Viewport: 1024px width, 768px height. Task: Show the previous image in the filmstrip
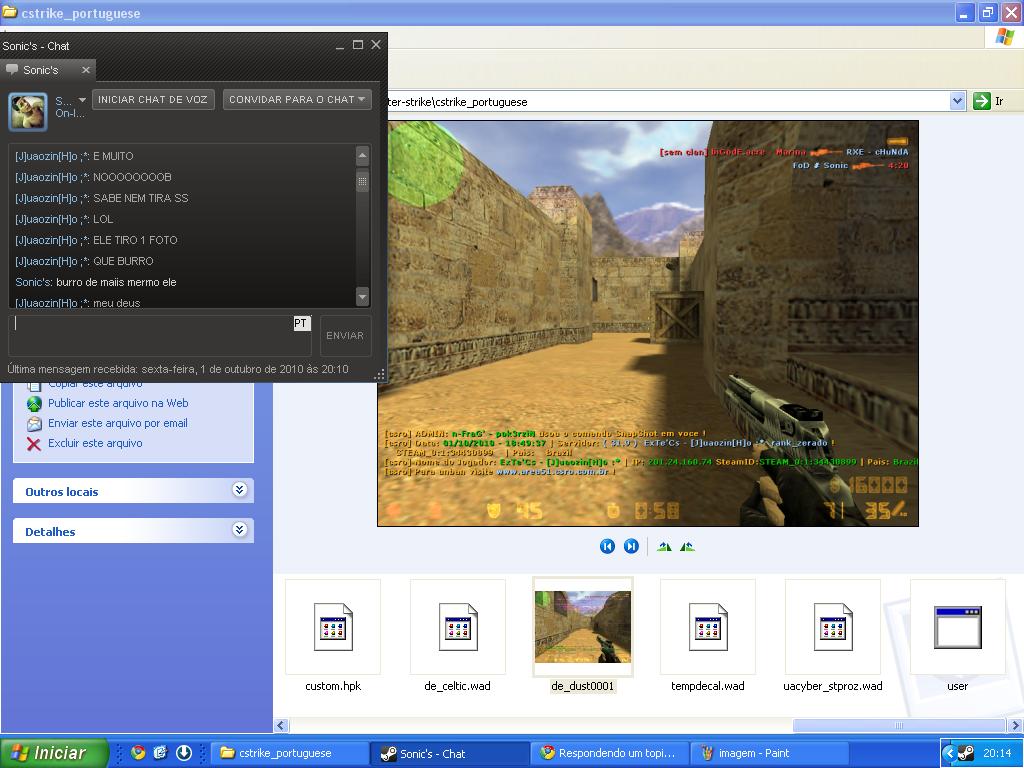click(607, 547)
